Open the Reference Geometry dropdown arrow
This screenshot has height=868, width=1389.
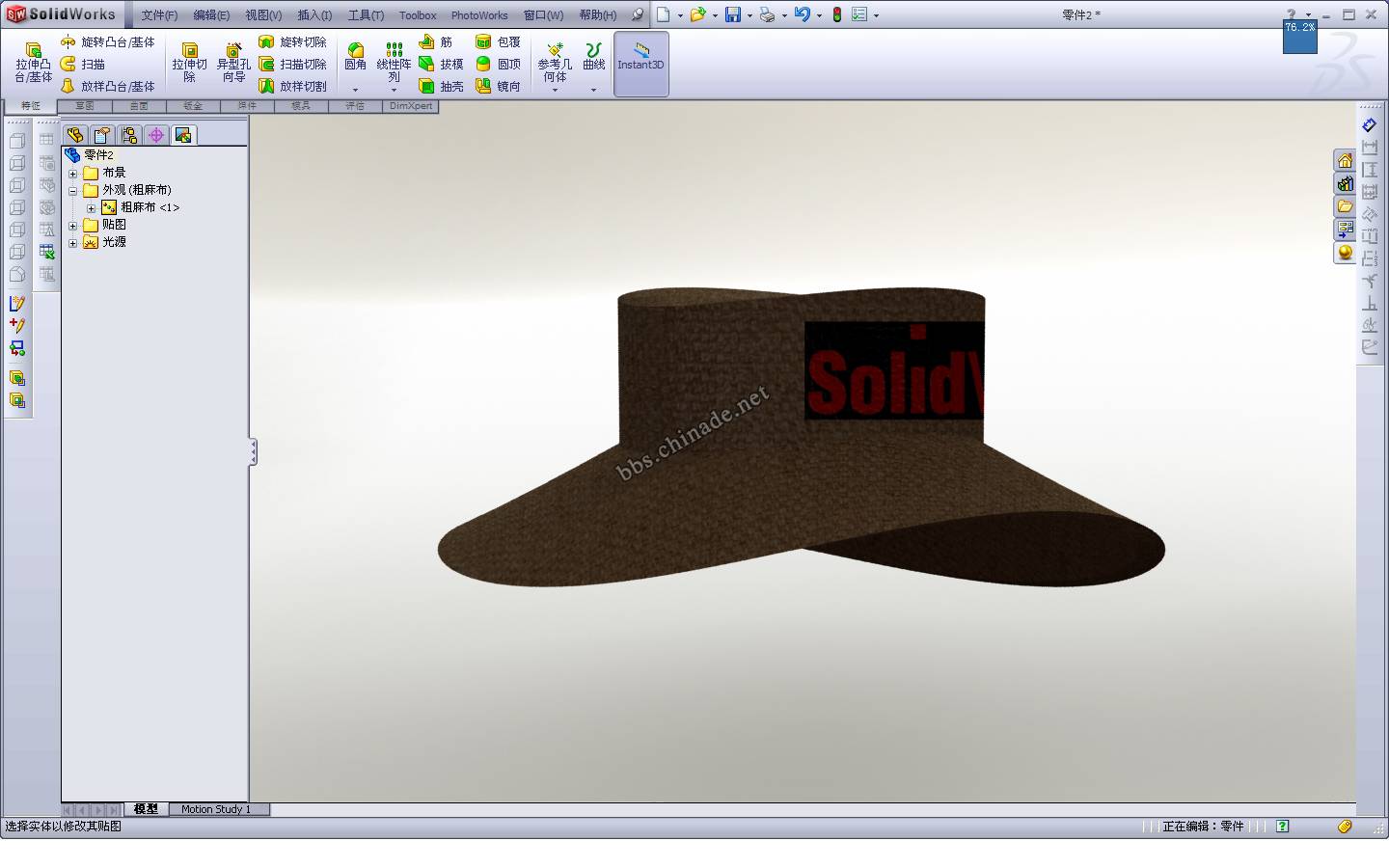coord(555,90)
